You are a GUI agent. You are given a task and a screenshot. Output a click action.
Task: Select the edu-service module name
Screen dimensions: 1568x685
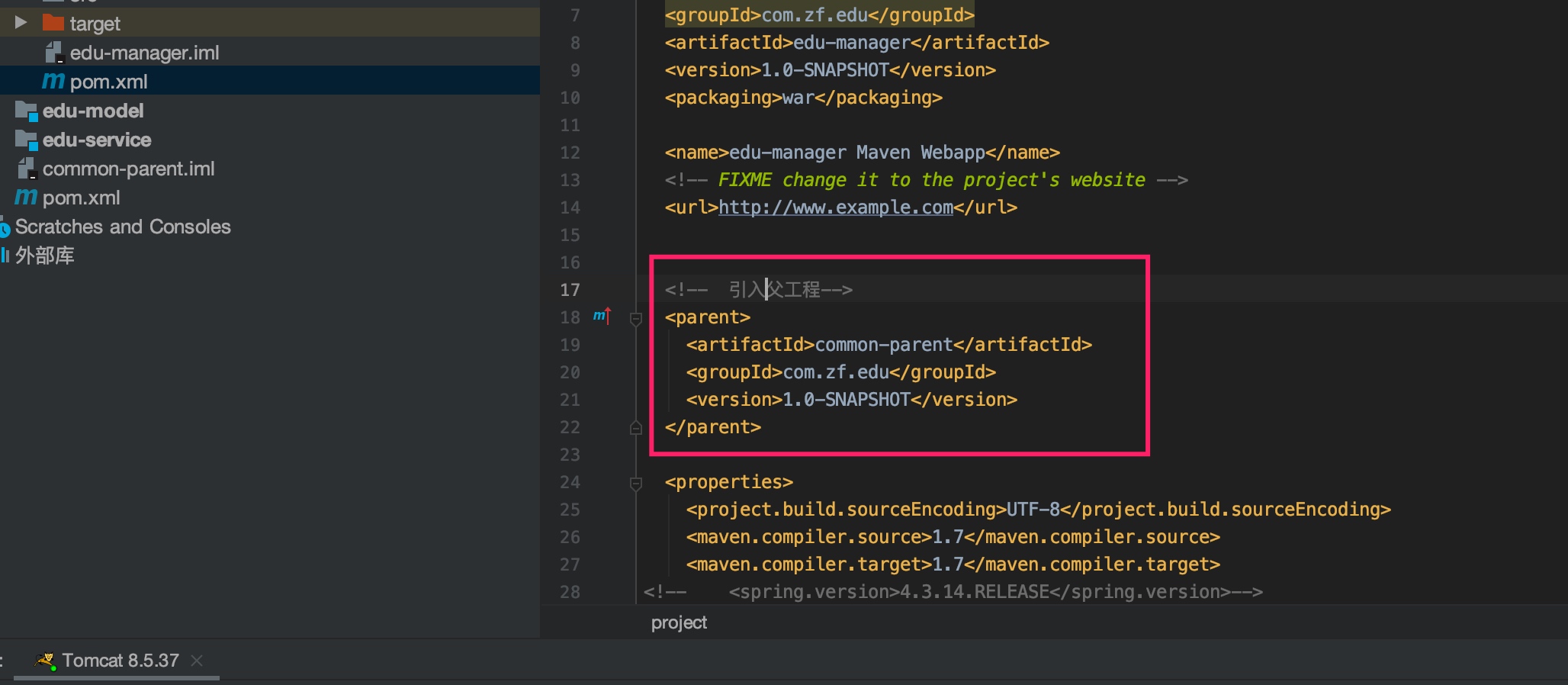[x=97, y=140]
